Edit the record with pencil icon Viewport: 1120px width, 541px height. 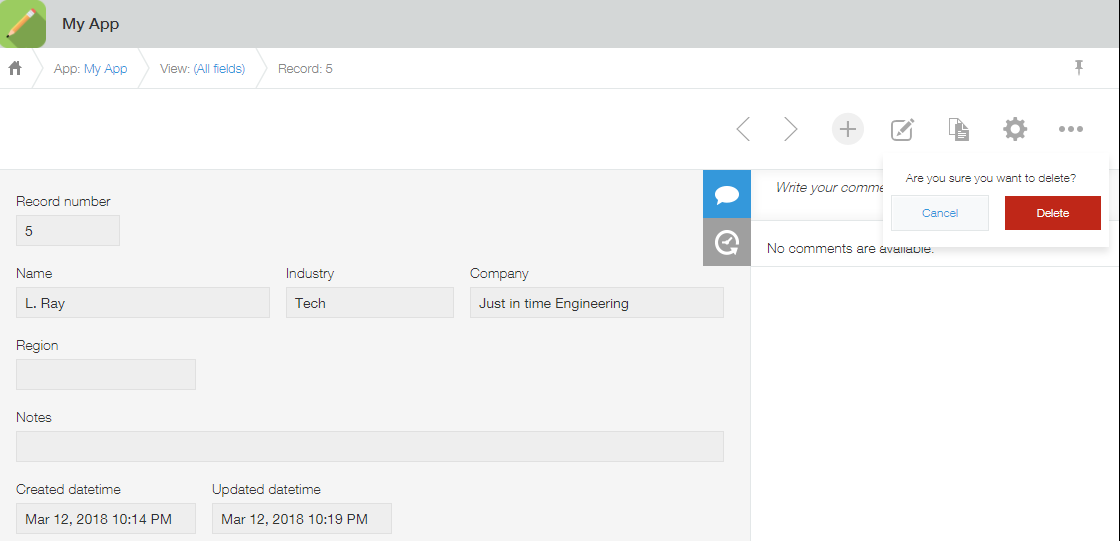tap(903, 129)
